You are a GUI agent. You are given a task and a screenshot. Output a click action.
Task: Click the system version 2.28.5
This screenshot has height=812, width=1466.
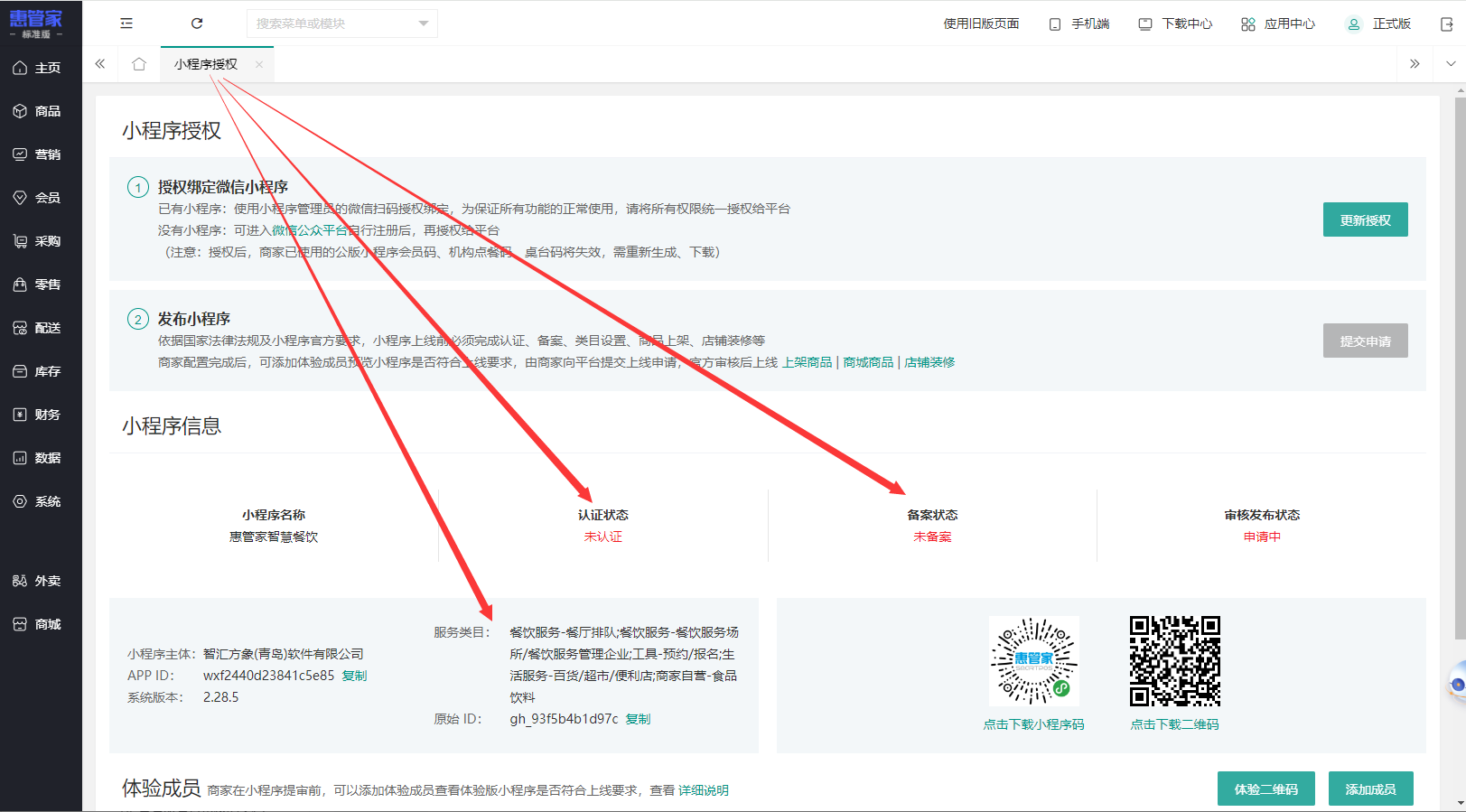click(220, 697)
